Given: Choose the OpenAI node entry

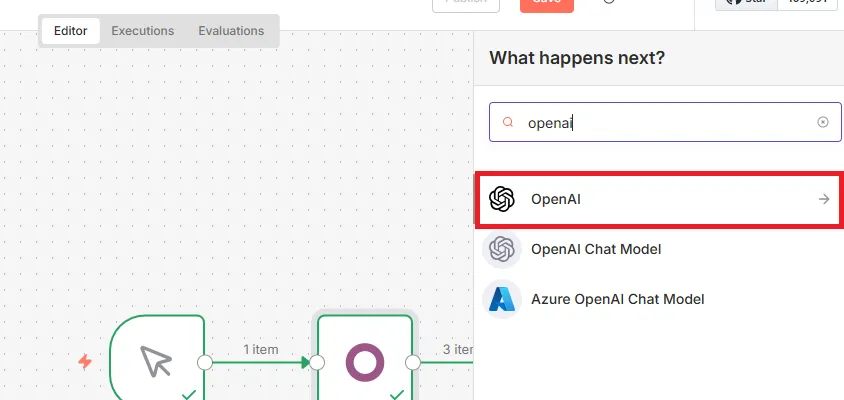Looking at the screenshot, I should click(x=659, y=200).
